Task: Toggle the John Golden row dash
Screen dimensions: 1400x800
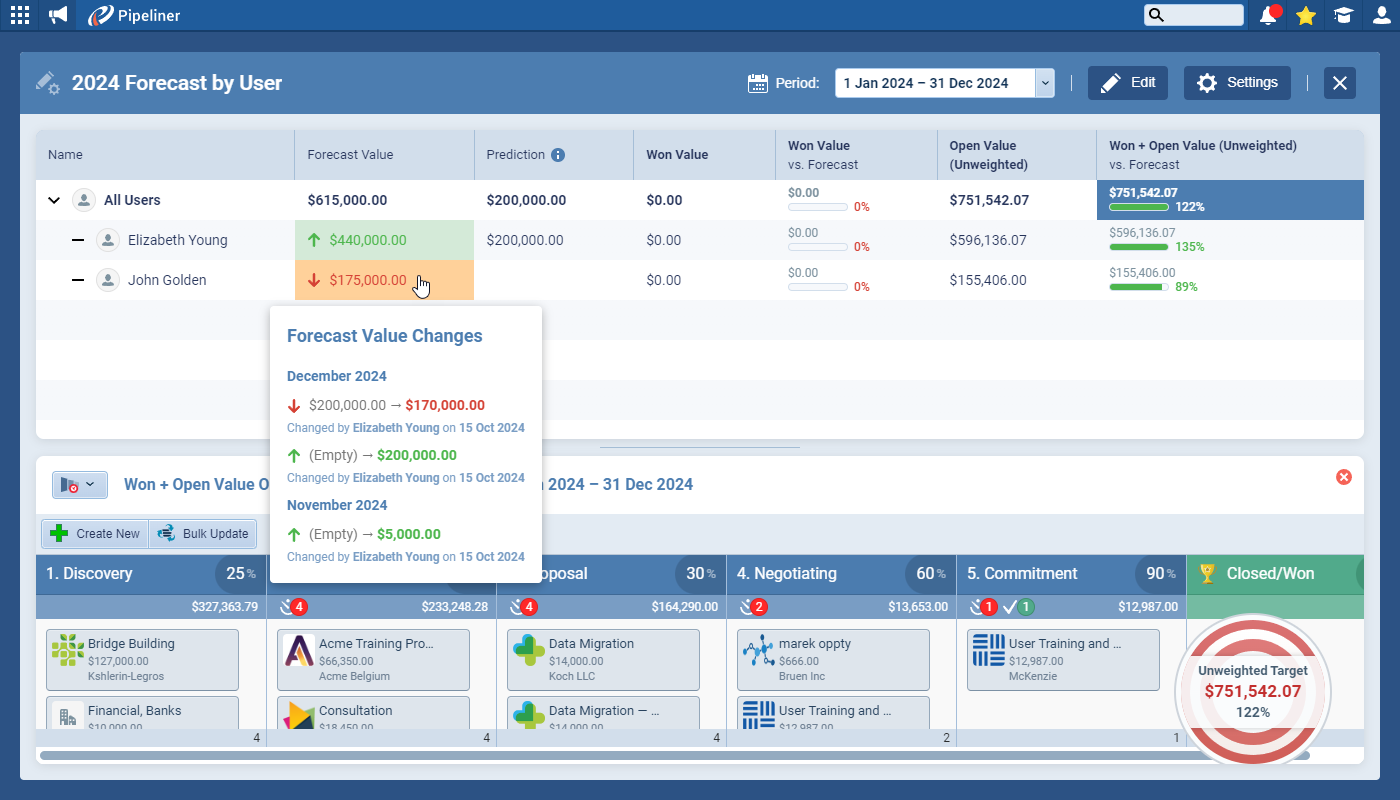Action: pos(78,280)
